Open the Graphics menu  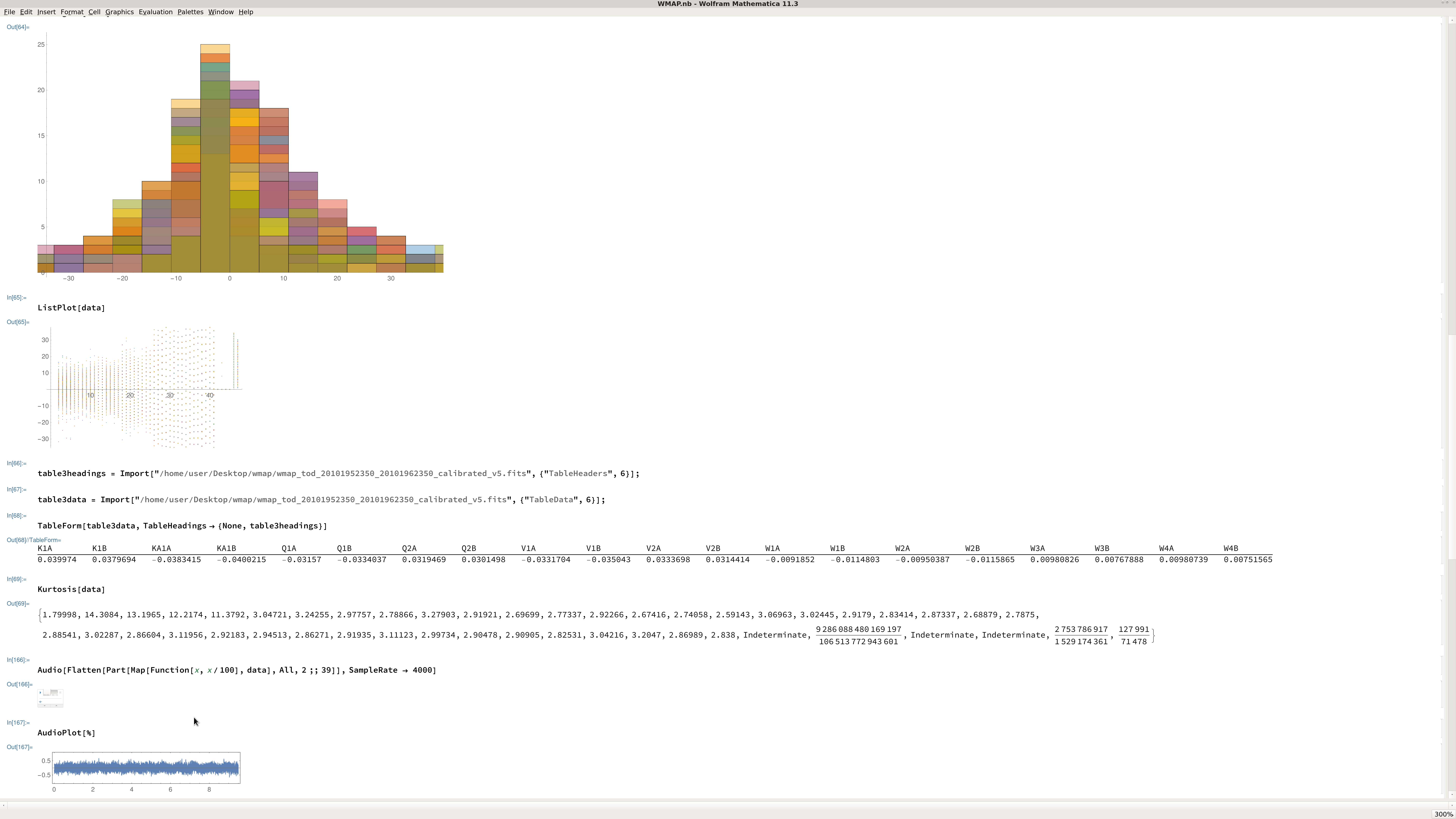coord(119,12)
